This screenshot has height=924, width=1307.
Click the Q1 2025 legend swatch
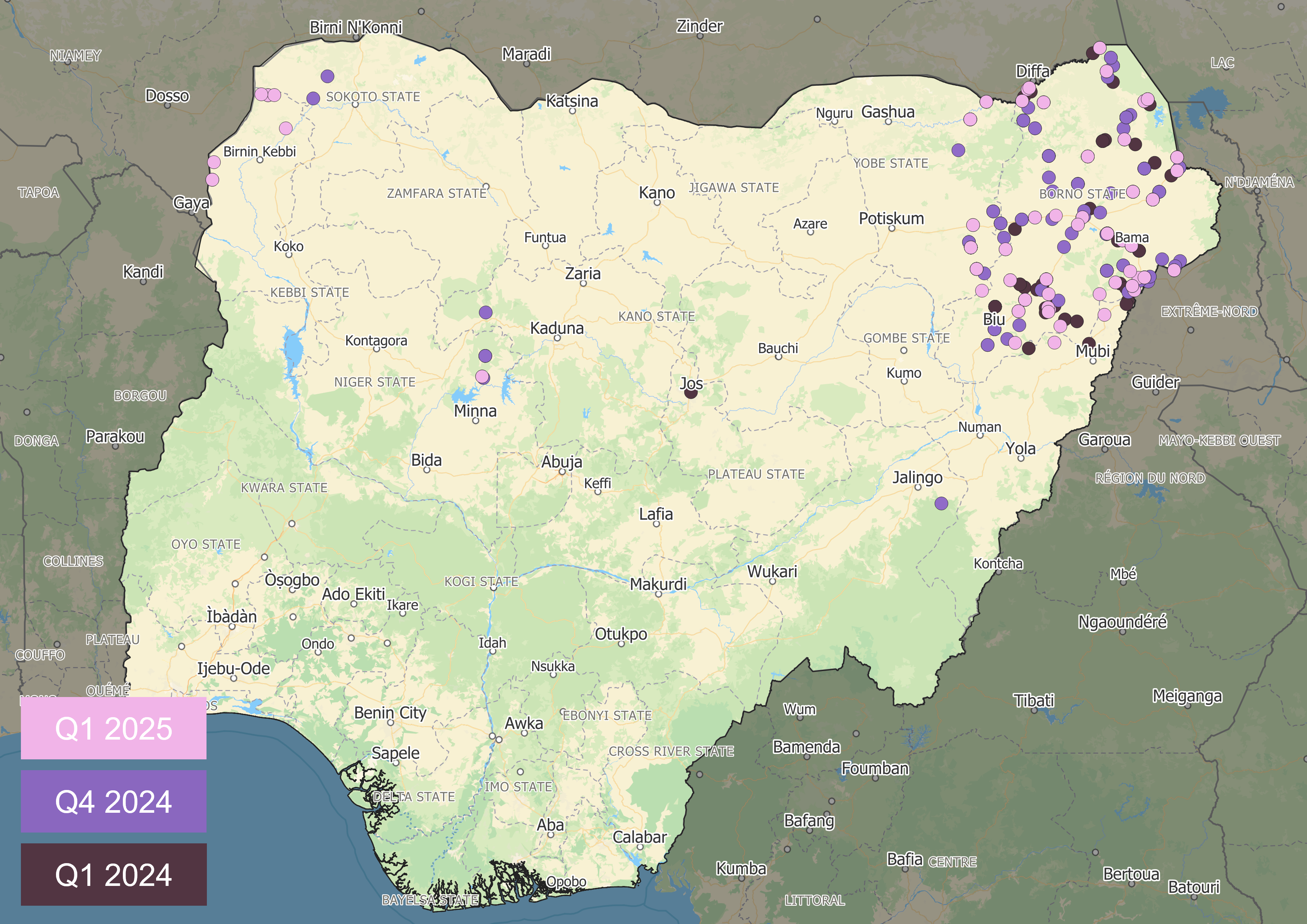click(x=113, y=728)
